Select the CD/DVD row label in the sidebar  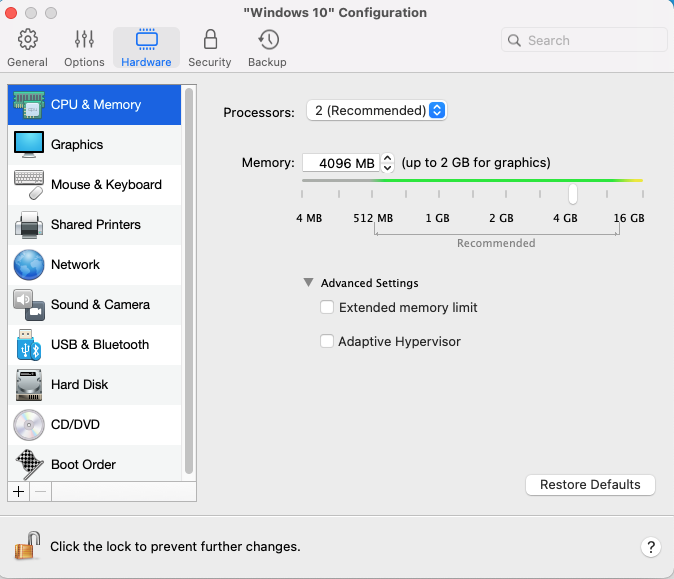tap(75, 425)
